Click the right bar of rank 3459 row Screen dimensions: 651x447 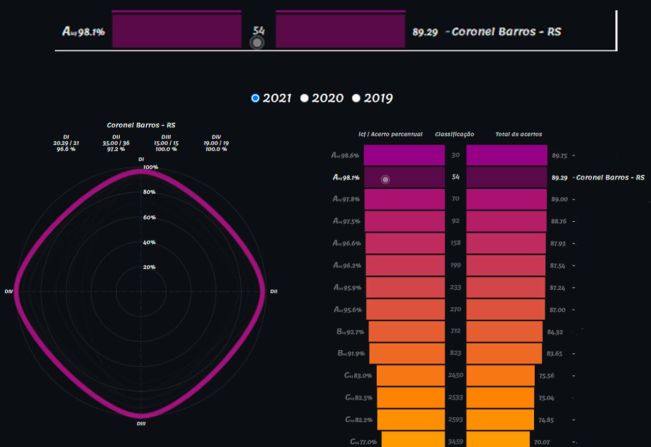[x=498, y=439]
